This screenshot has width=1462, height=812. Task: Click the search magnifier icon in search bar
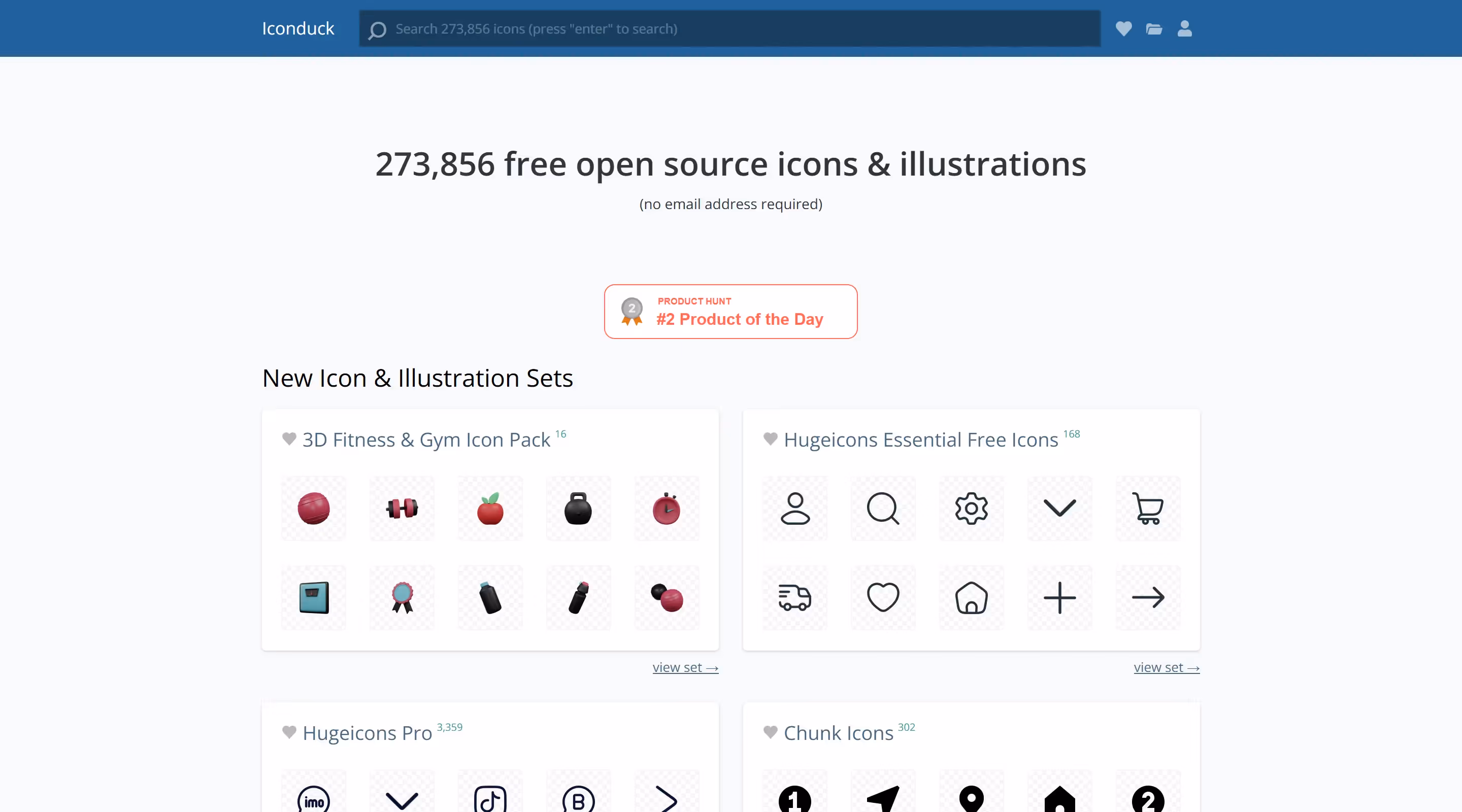pyautogui.click(x=377, y=29)
